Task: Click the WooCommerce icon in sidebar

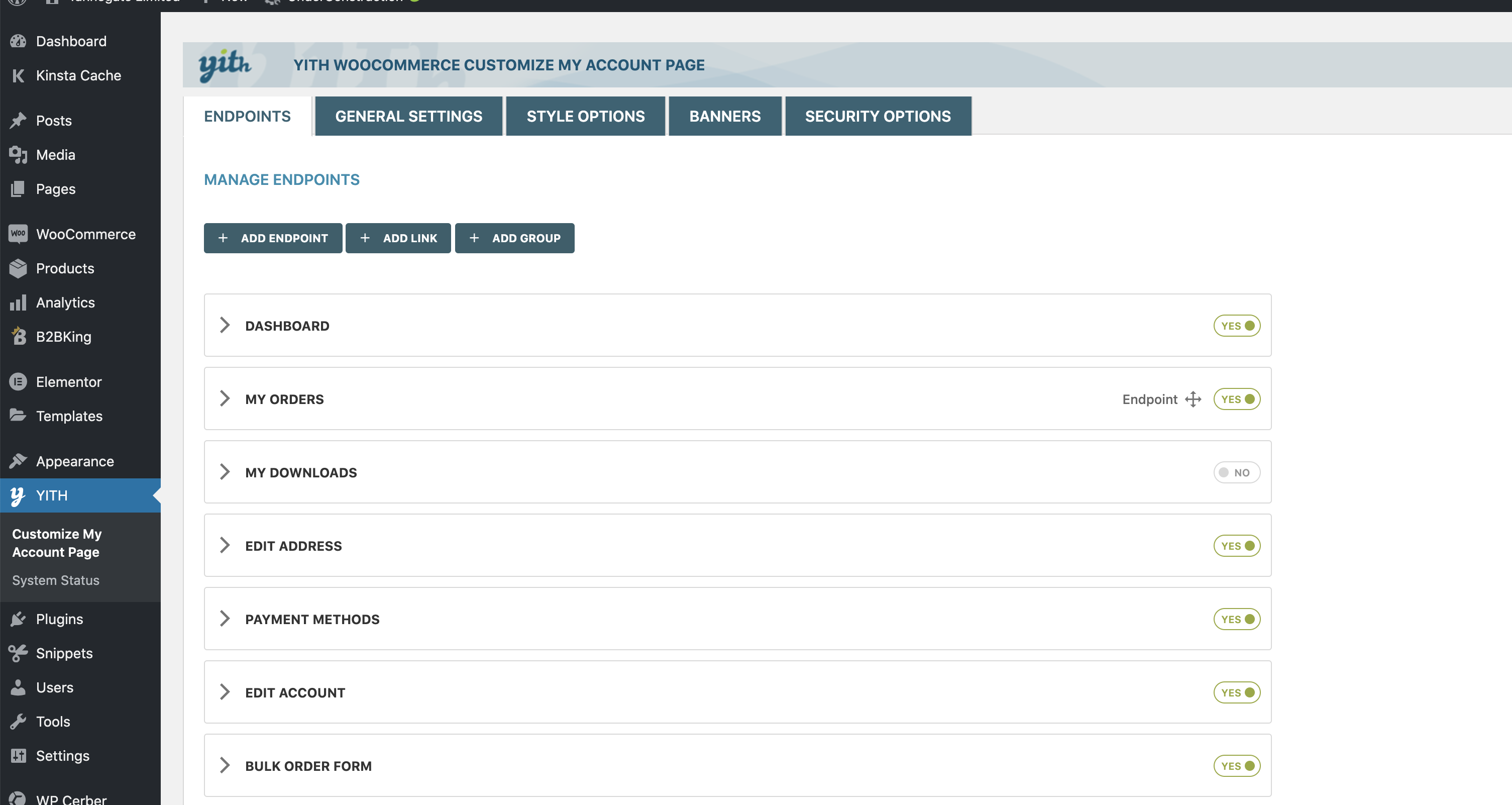Action: tap(18, 234)
